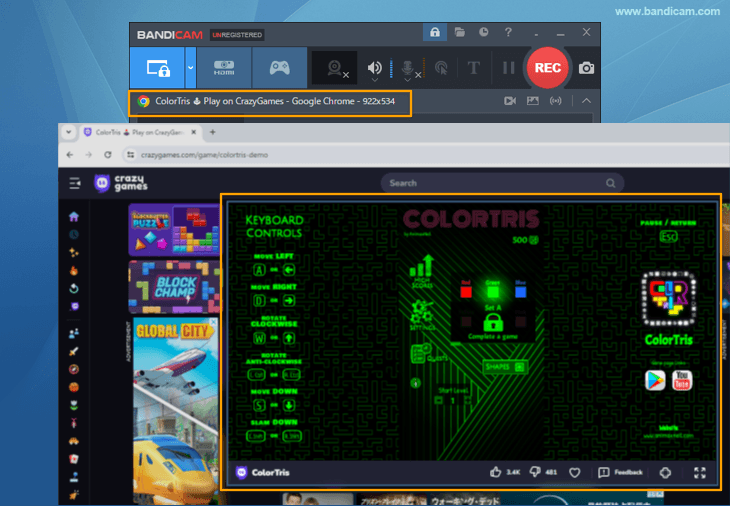
Task: Click the lock icon in Bandicam title bar
Action: click(435, 32)
